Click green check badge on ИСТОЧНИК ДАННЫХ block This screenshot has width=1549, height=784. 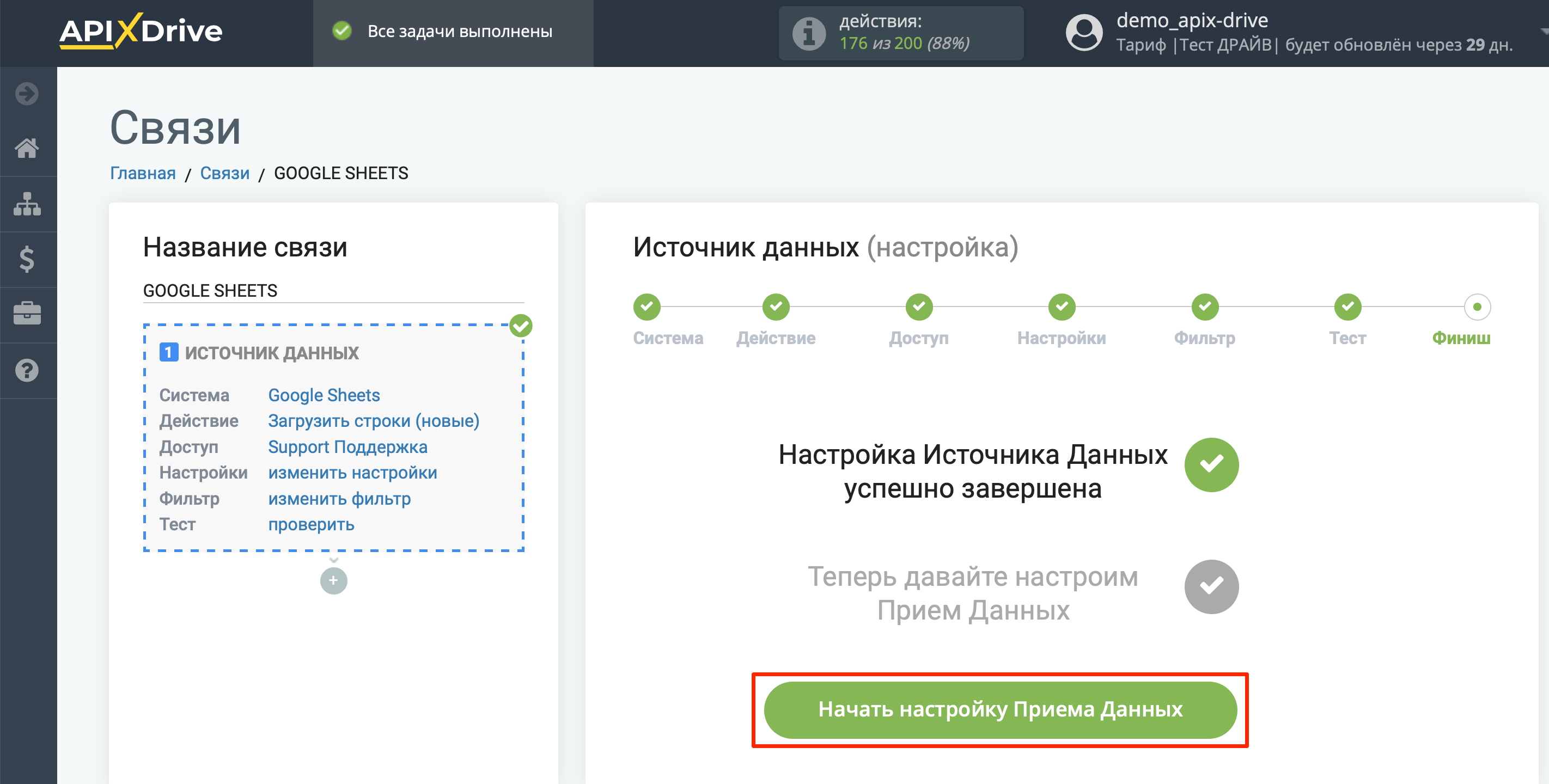(x=521, y=326)
